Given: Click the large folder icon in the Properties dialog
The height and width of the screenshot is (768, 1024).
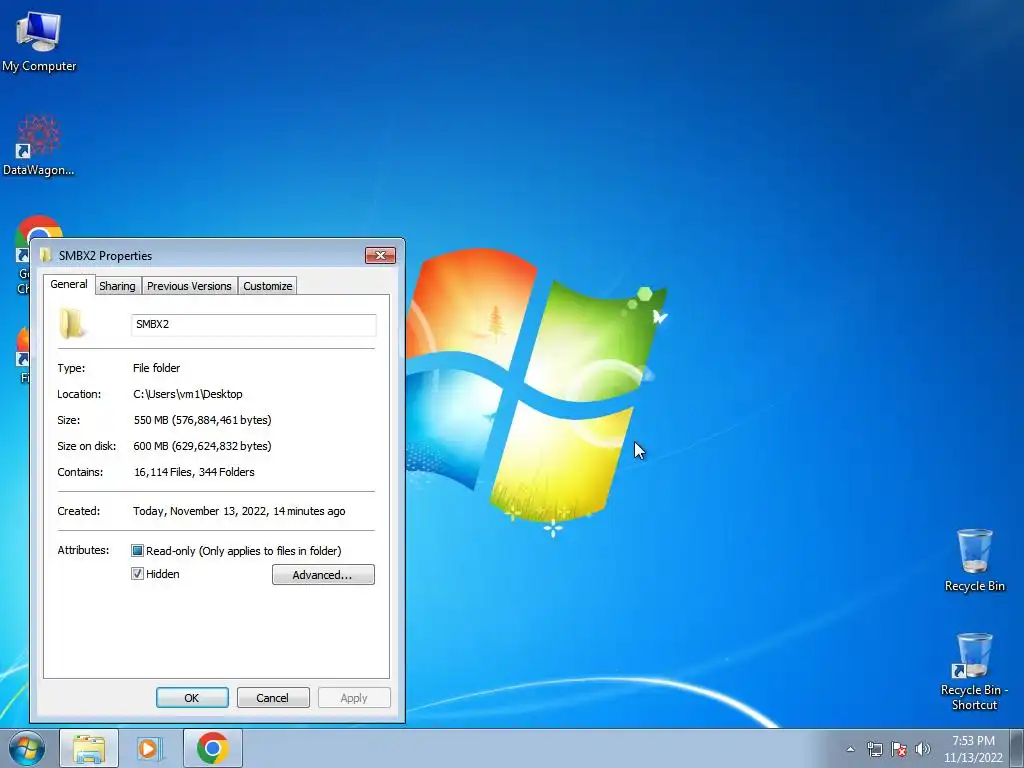Looking at the screenshot, I should [71, 324].
